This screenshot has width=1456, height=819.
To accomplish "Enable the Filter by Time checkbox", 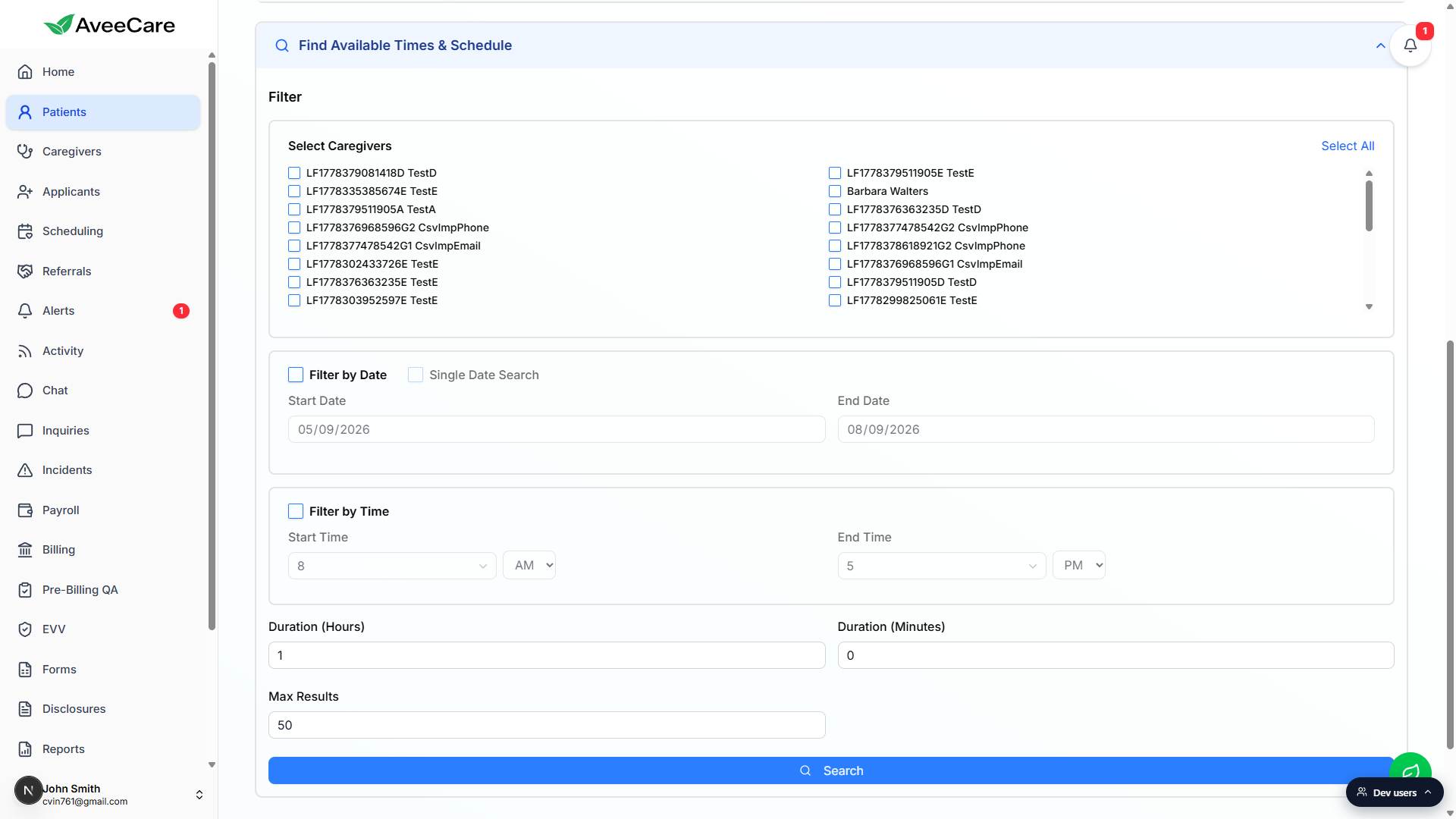I will pos(296,511).
